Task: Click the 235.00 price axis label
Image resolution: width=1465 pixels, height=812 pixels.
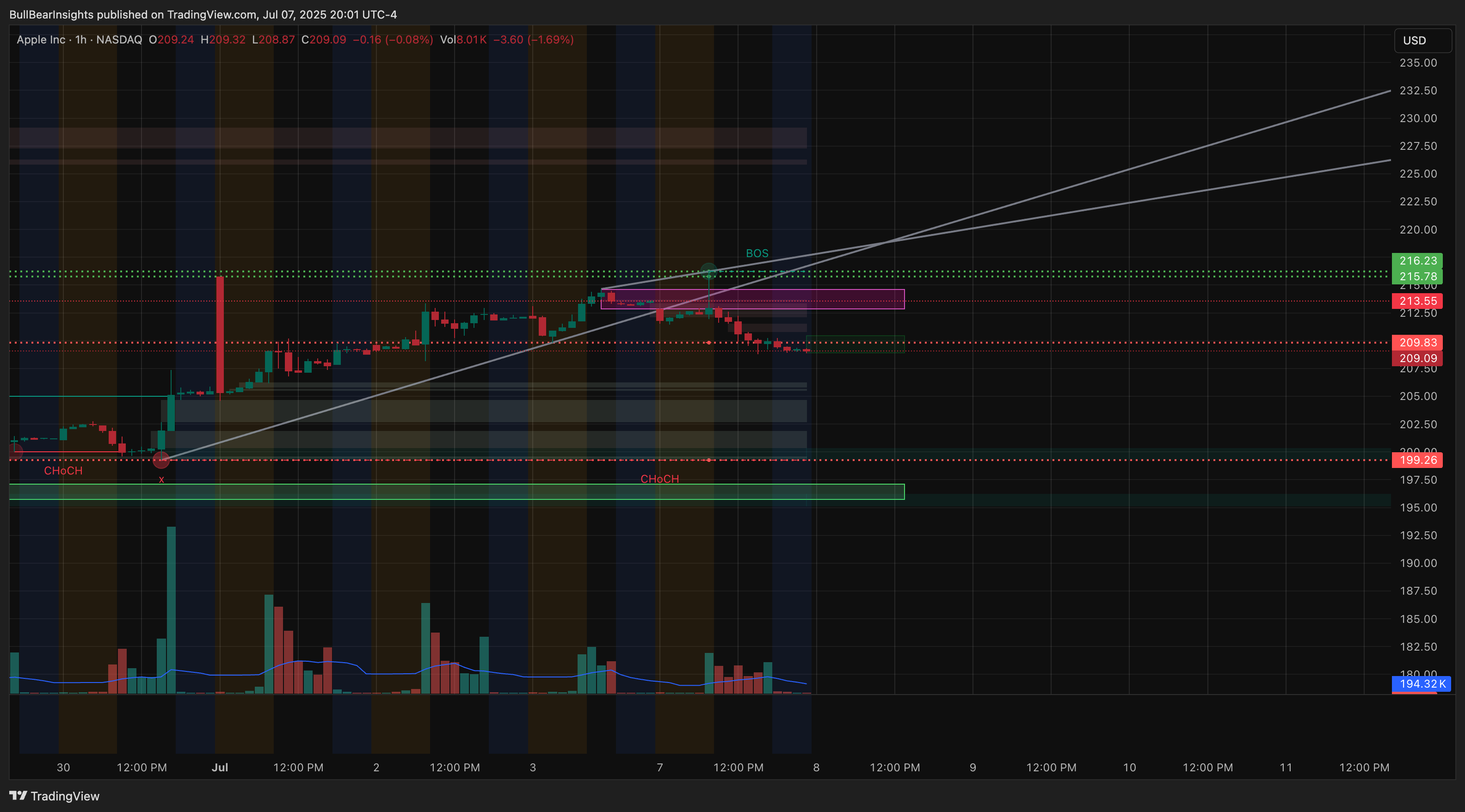Action: coord(1418,62)
